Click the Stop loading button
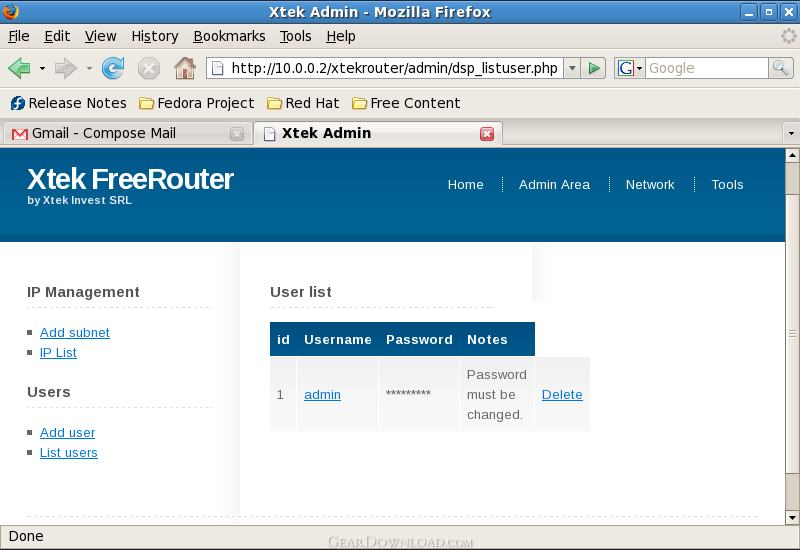Screen dimensions: 800x550 point(148,68)
